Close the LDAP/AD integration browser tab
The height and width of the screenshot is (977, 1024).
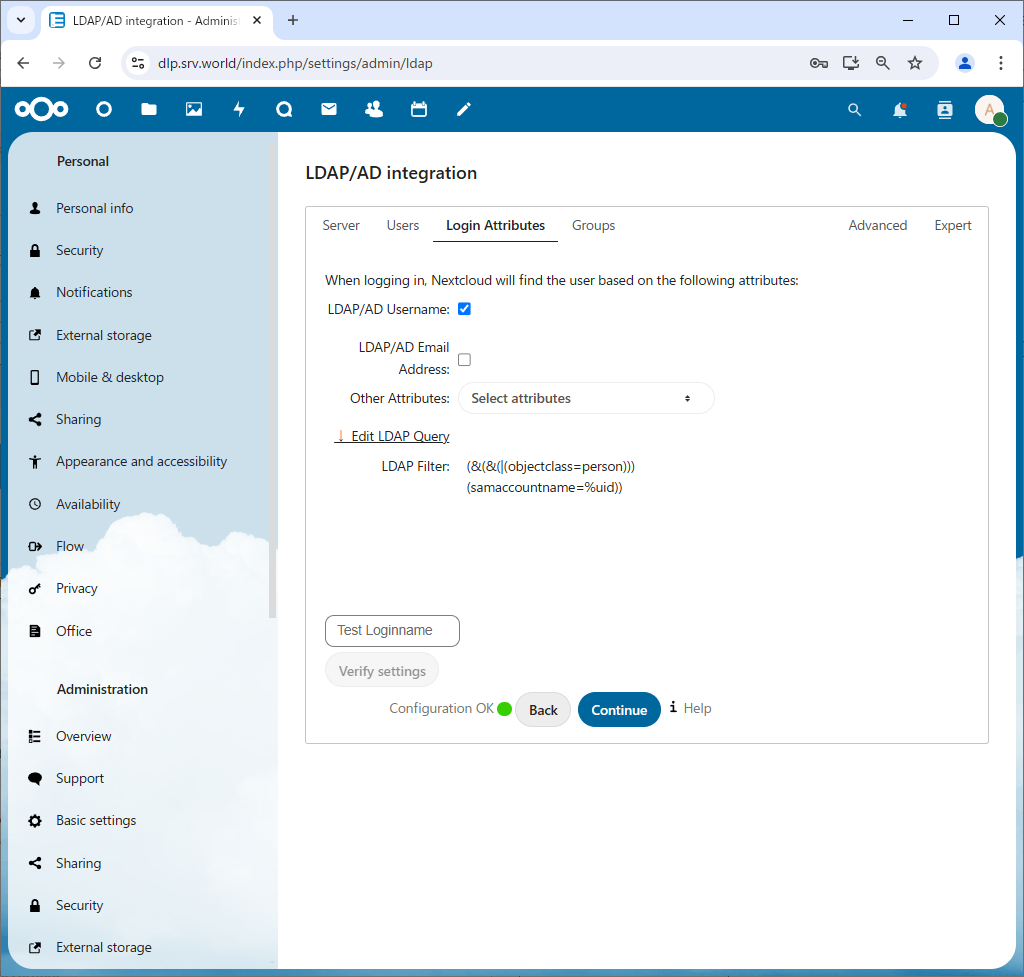coord(257,20)
